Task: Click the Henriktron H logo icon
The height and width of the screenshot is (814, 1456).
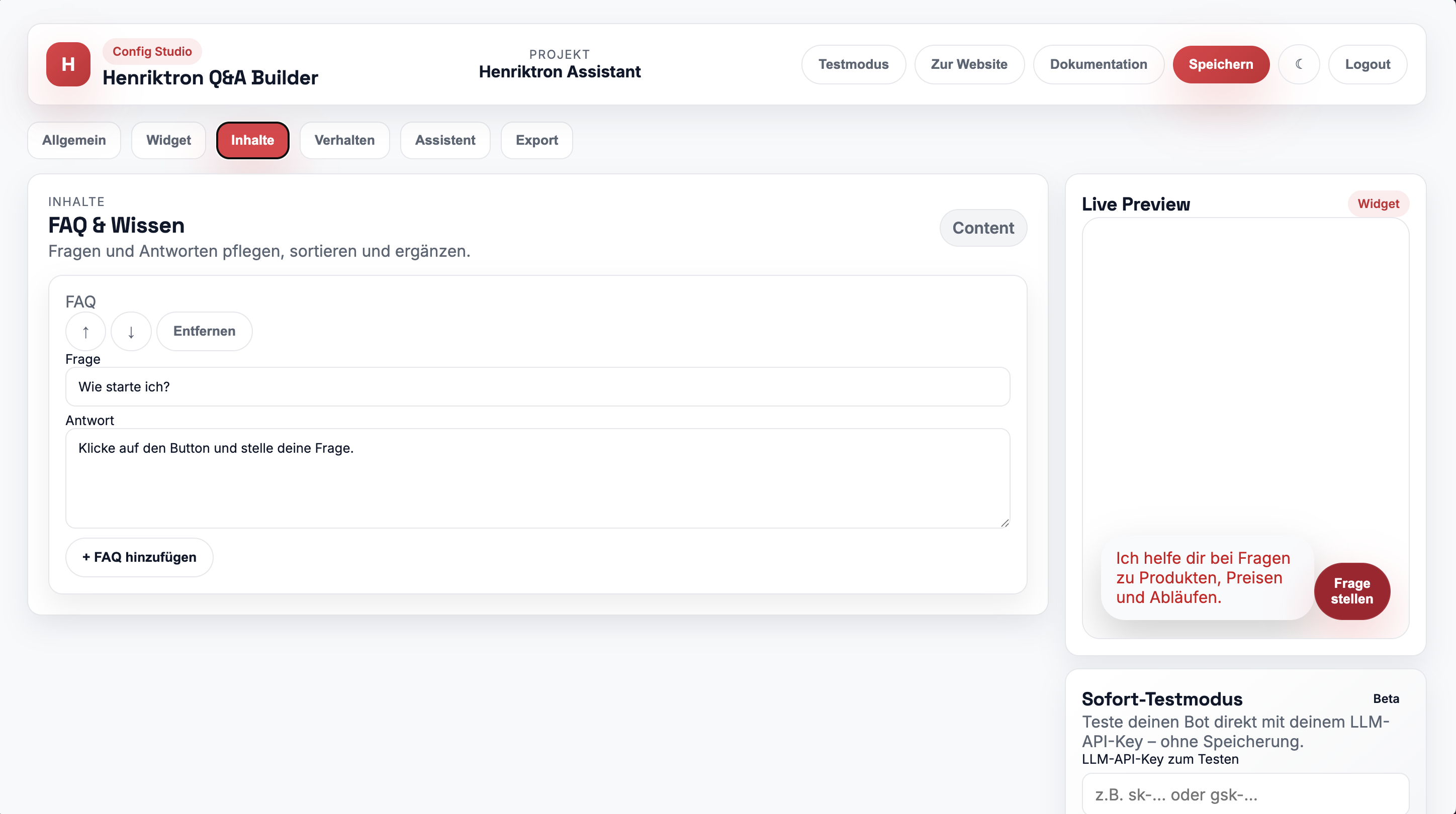Action: coord(67,64)
